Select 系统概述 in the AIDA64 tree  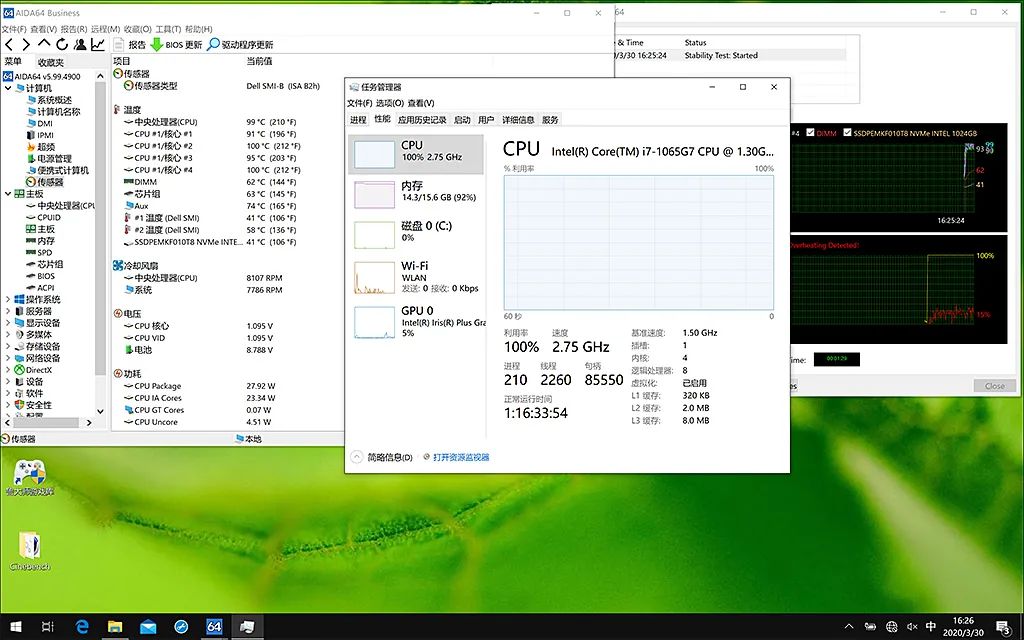pyautogui.click(x=49, y=100)
